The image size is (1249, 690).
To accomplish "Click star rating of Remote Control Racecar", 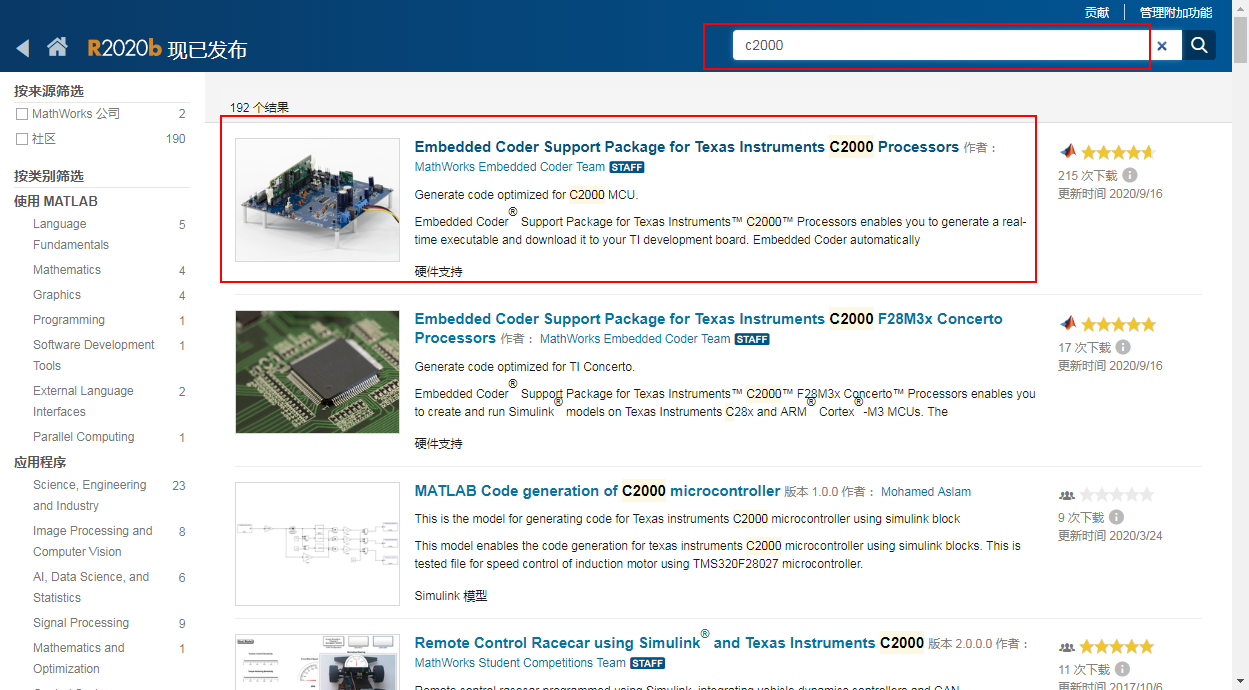I will tap(1117, 647).
